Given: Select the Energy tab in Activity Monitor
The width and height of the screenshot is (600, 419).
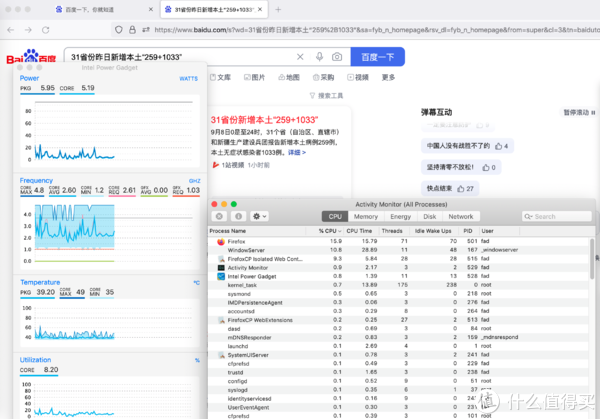Looking at the screenshot, I should coord(400,217).
